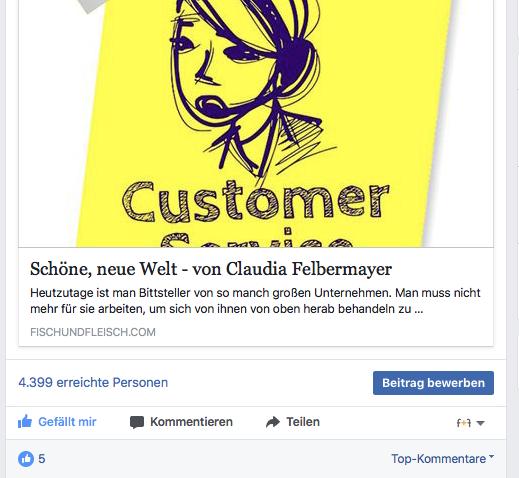519x478 pixels.
Task: Click the thumbs-up Gefällt mir icon
Action: (x=25, y=422)
